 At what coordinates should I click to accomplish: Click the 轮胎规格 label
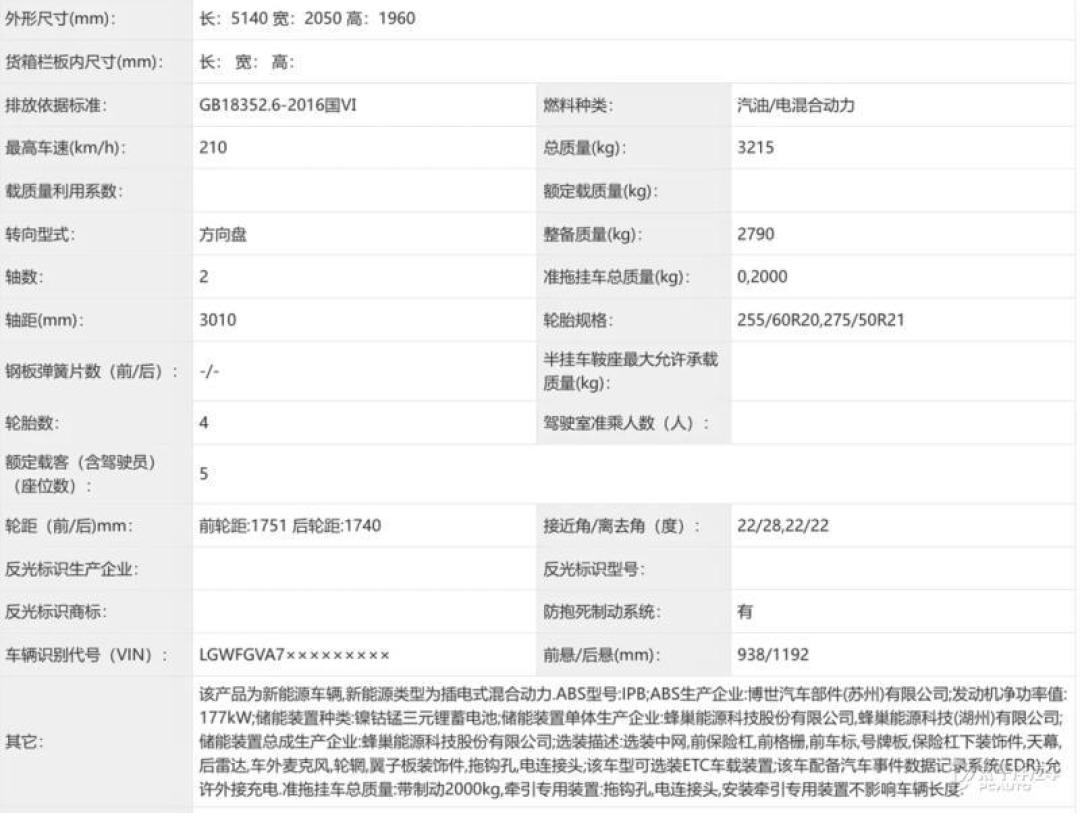577,320
